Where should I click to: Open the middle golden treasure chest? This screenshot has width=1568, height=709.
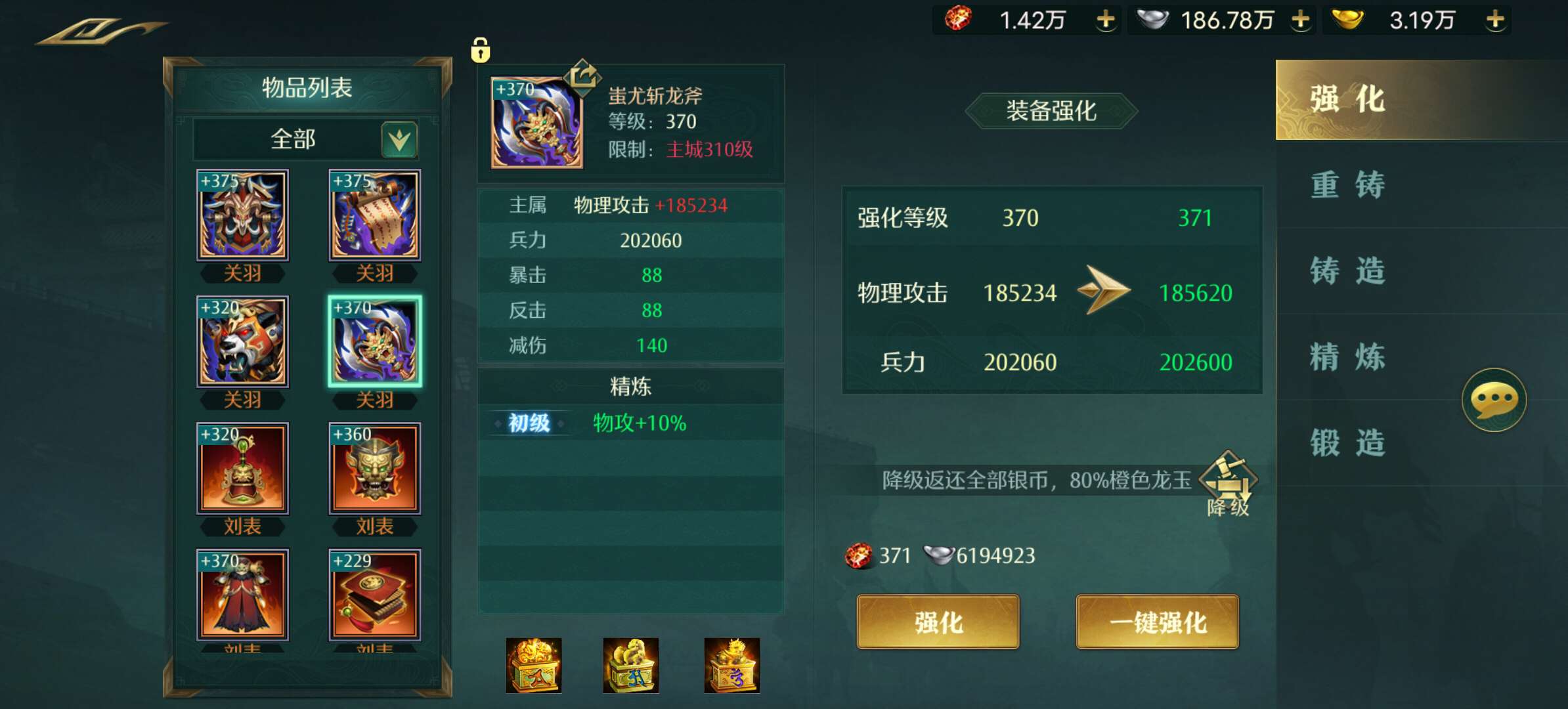tap(631, 665)
